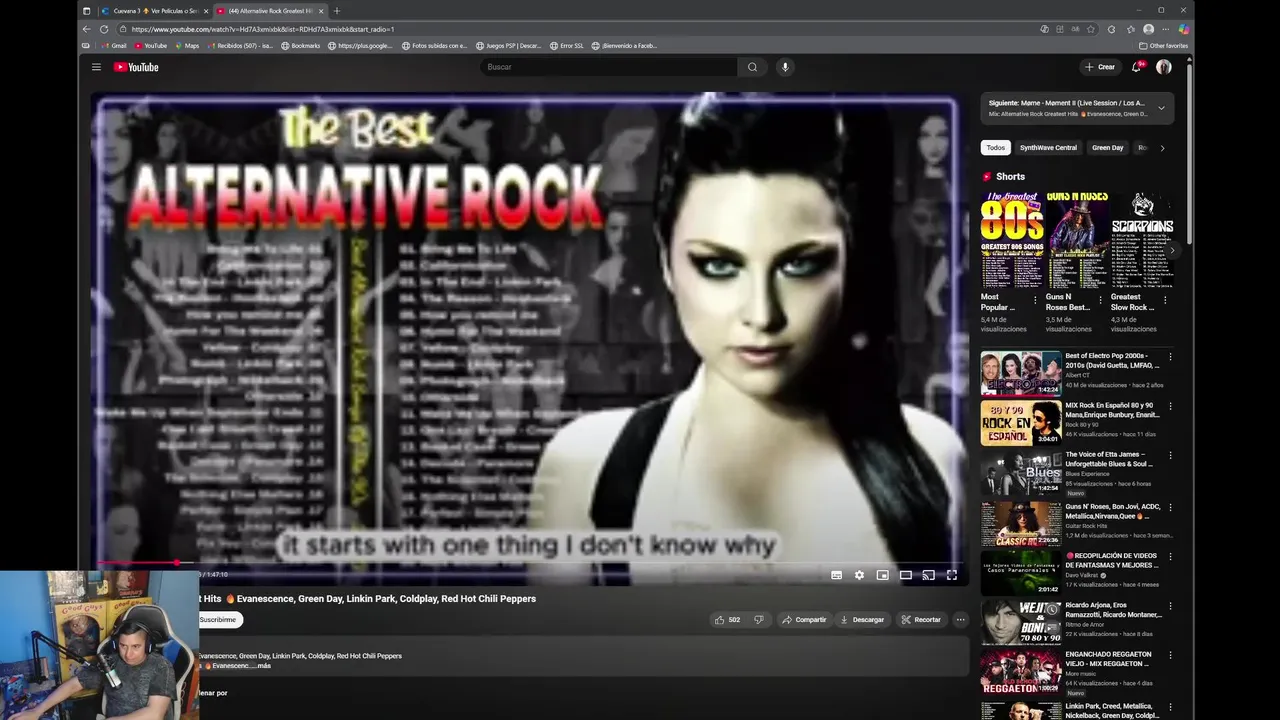Open the Scorpions Greatest Slow Rock short

[1142, 241]
